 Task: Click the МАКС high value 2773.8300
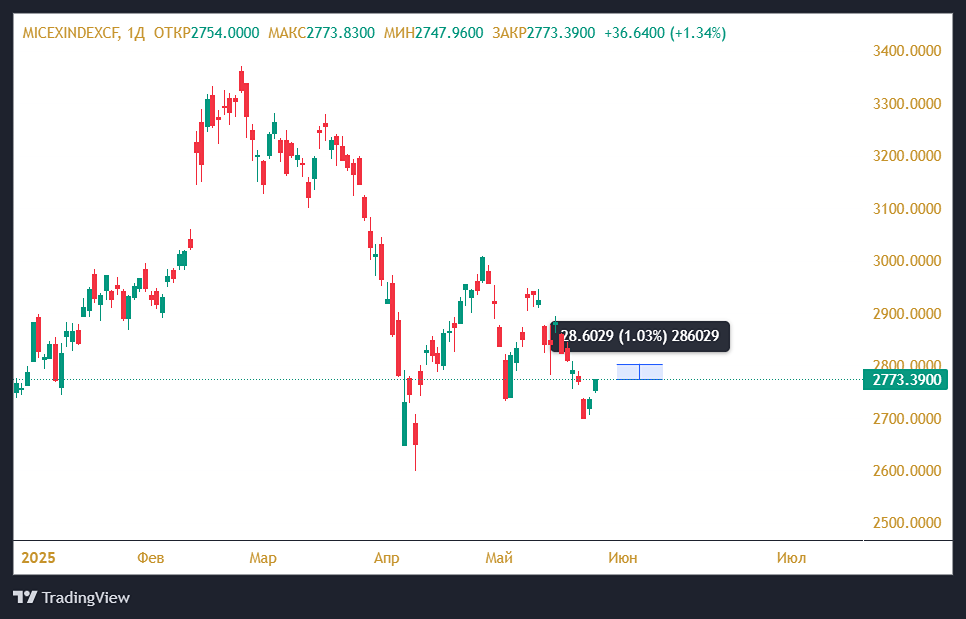tap(341, 33)
